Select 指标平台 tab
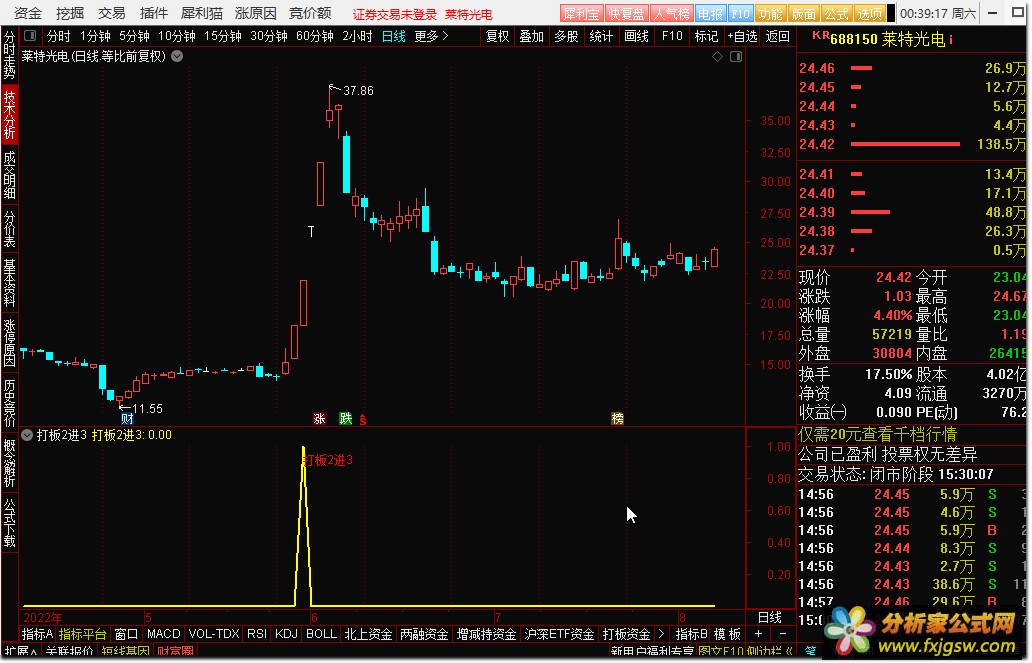This screenshot has height=663, width=1032. pyautogui.click(x=82, y=633)
